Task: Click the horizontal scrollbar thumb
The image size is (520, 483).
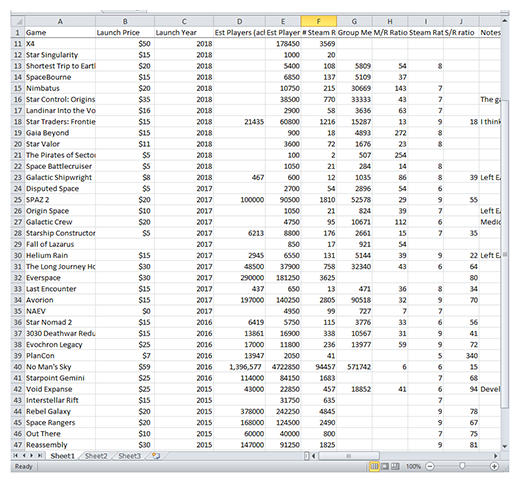Action: click(x=349, y=456)
